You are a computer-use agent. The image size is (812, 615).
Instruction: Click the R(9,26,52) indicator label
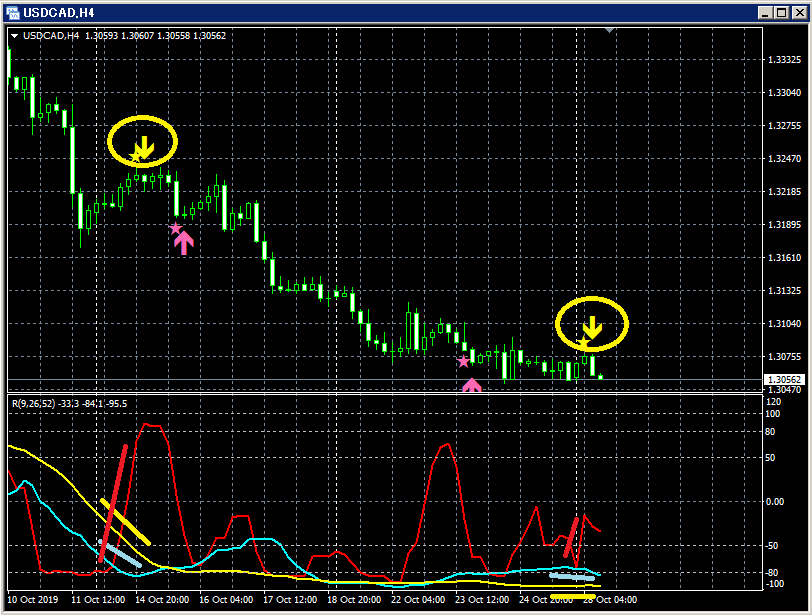(33, 403)
